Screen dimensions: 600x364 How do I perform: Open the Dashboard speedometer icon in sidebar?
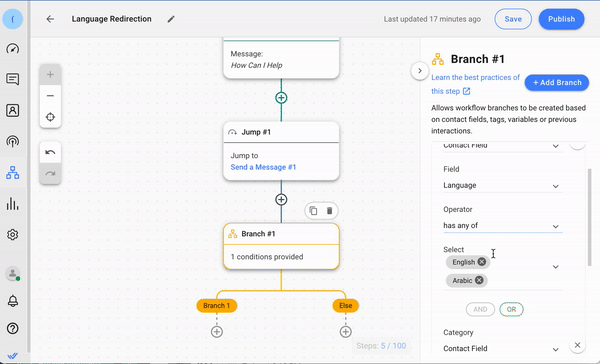click(x=13, y=49)
